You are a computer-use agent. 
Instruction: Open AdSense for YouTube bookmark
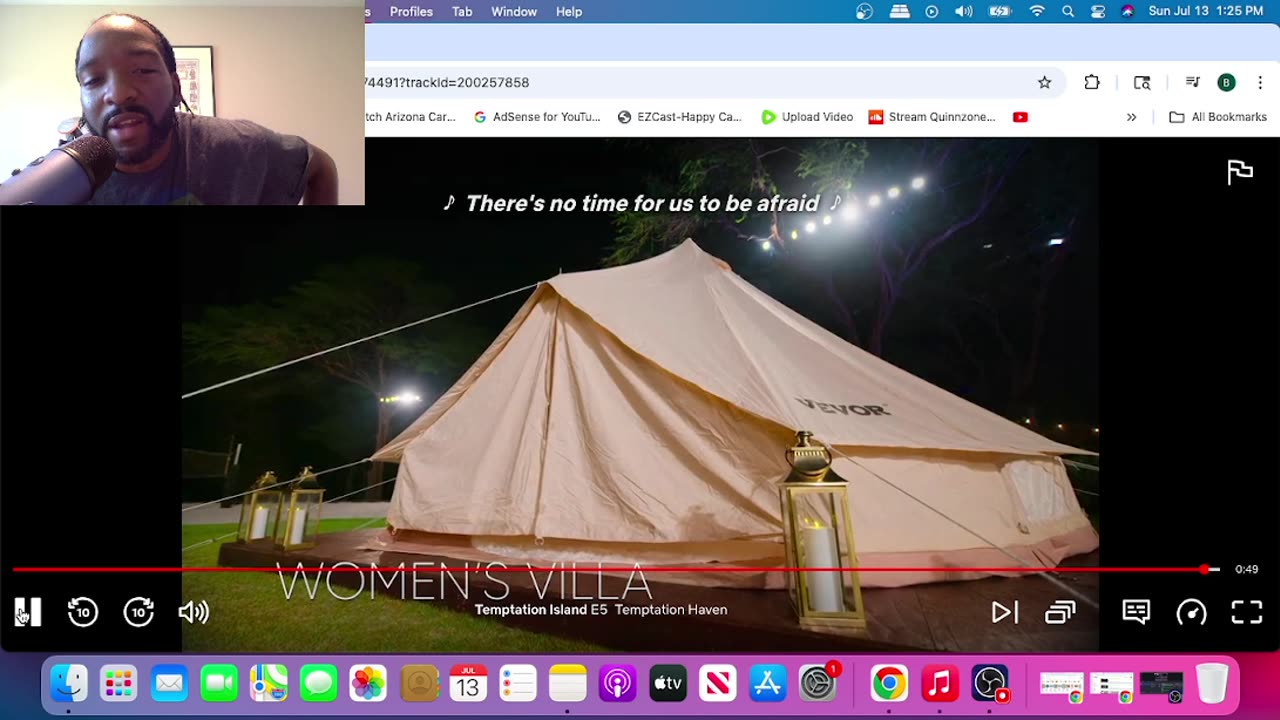537,117
